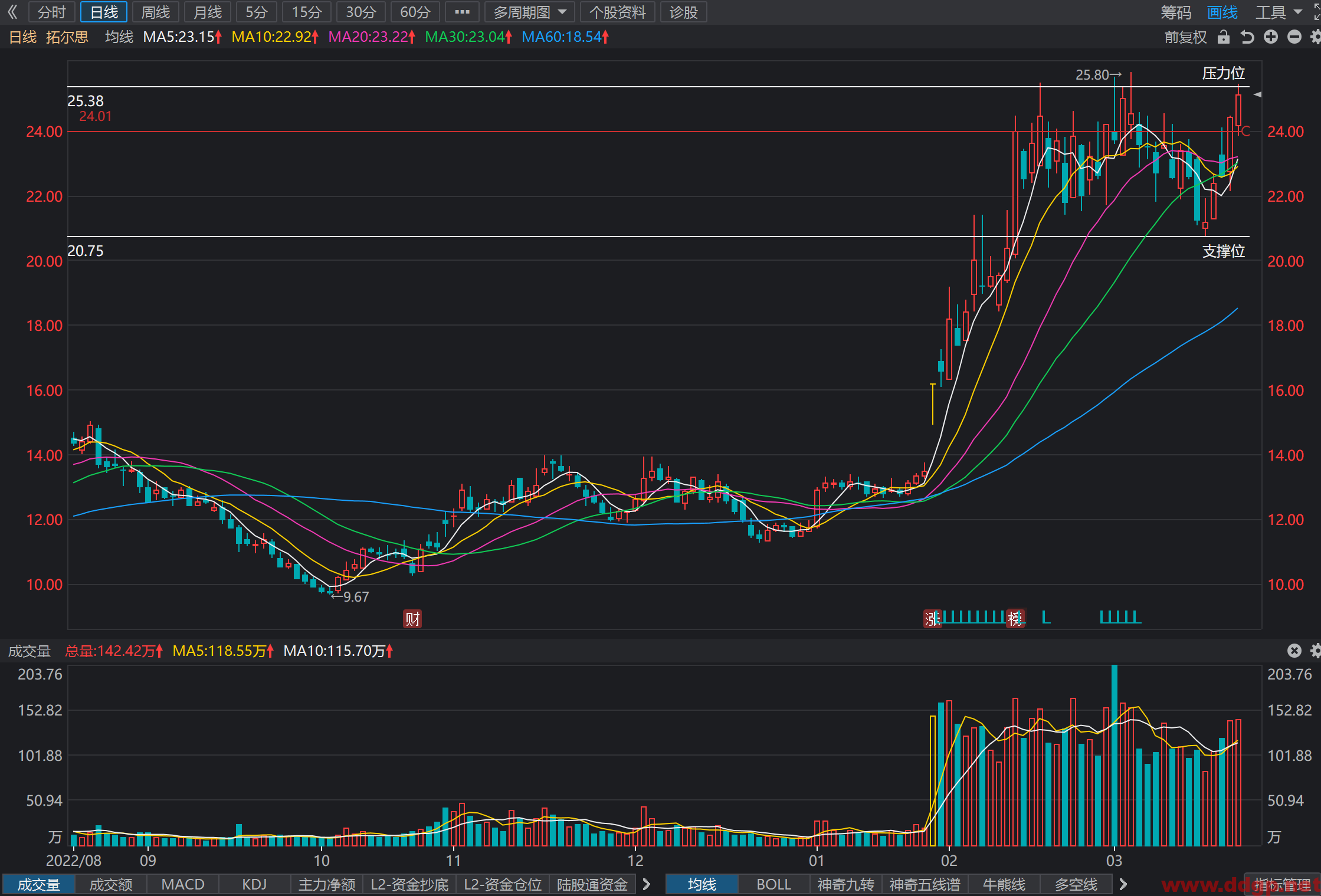Select the 成交量 indicator tab

tap(39, 884)
